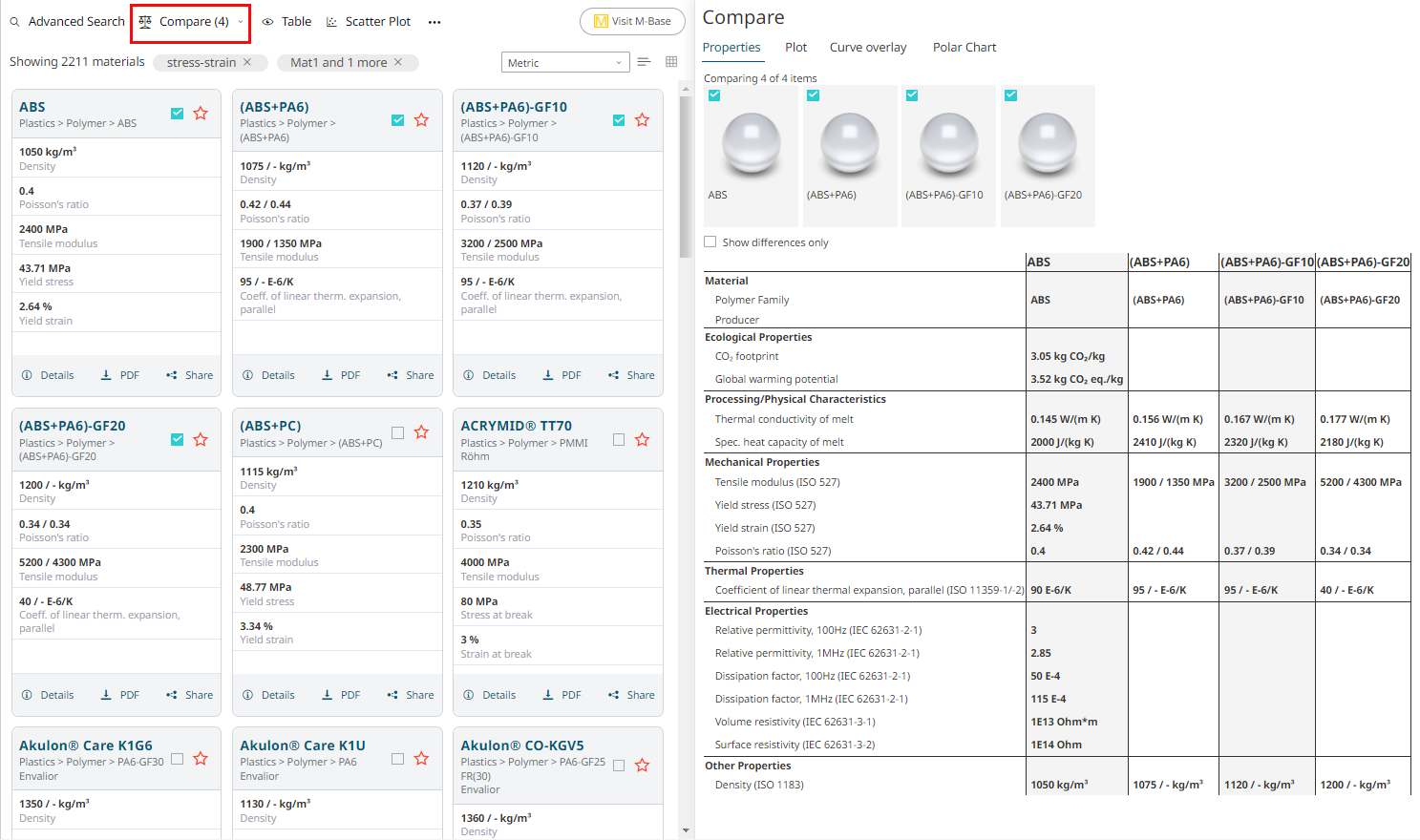
Task: Open Advanced Search with the magnifier icon
Action: (x=14, y=22)
